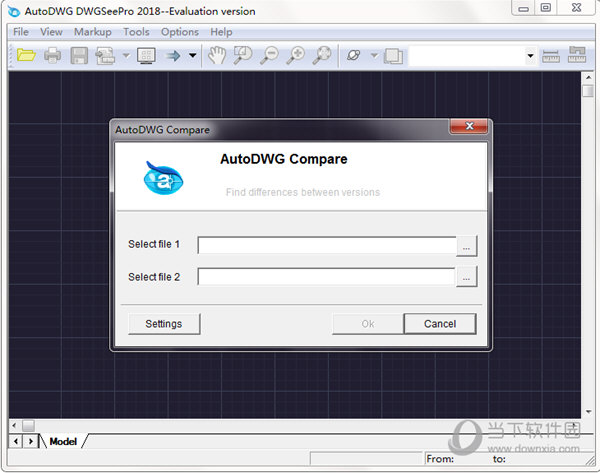This screenshot has height=473, width=600.
Task: Click the vertical scrollbar down arrow
Action: click(588, 412)
